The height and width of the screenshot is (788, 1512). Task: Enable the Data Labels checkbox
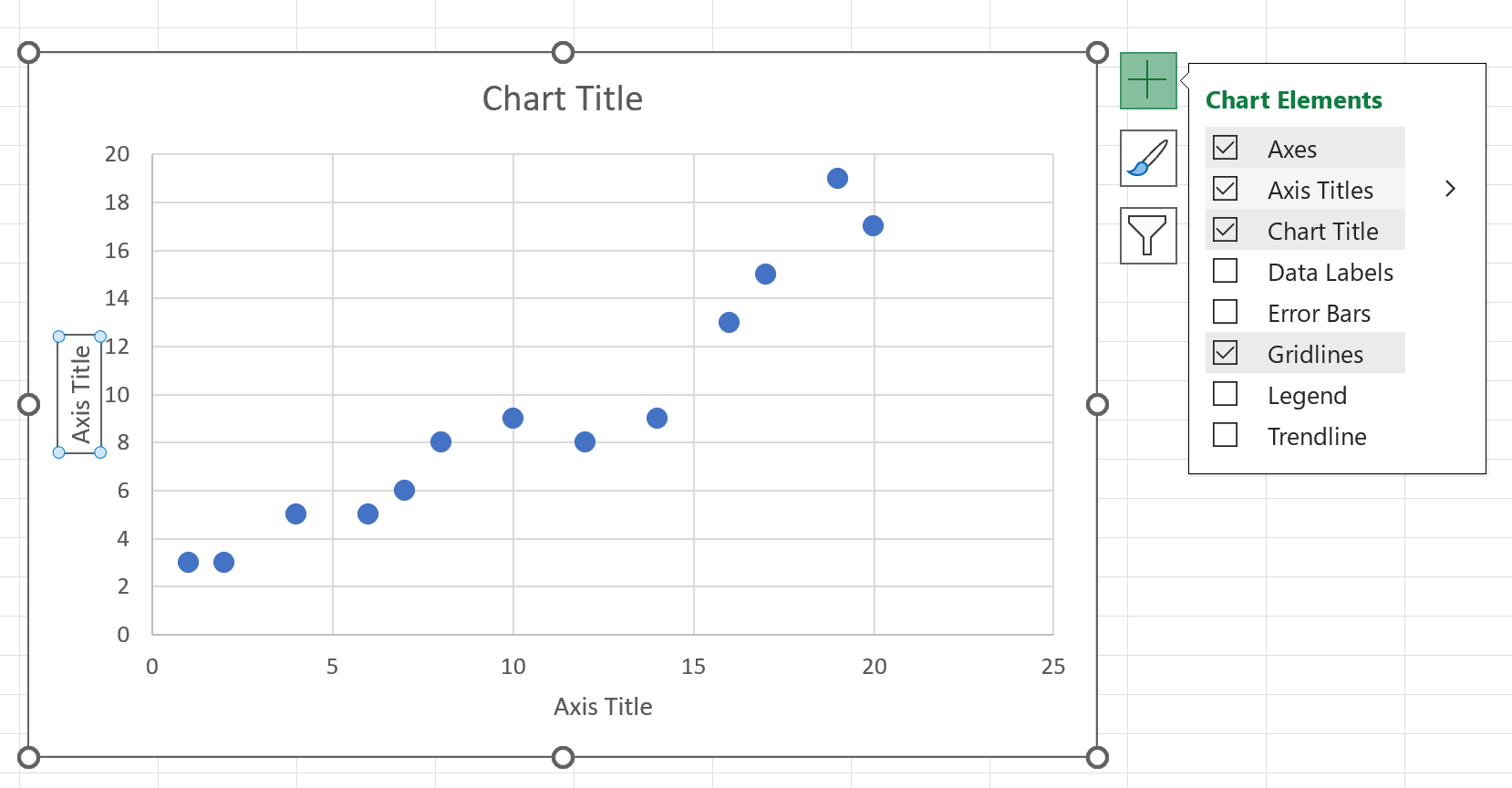(x=1225, y=271)
